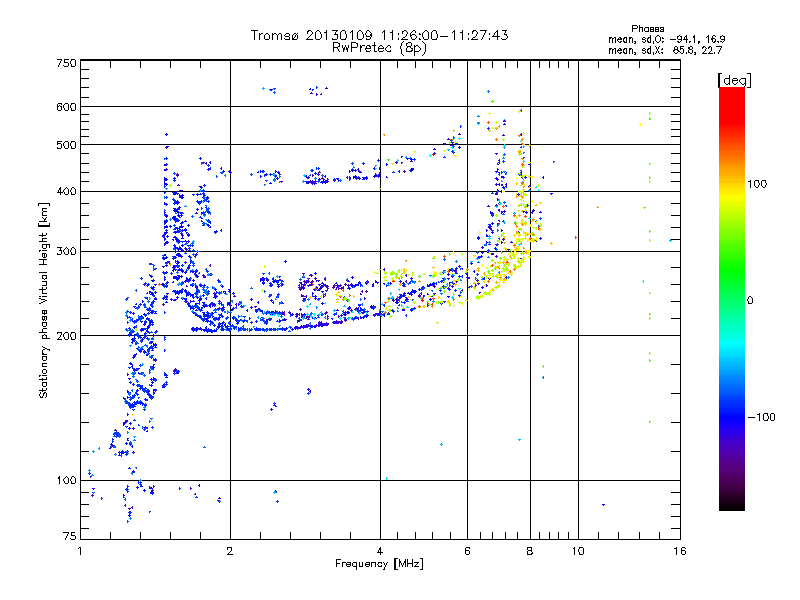Click the x-axis tick label "4"
Screen dimensions: 800x600
[x=380, y=551]
